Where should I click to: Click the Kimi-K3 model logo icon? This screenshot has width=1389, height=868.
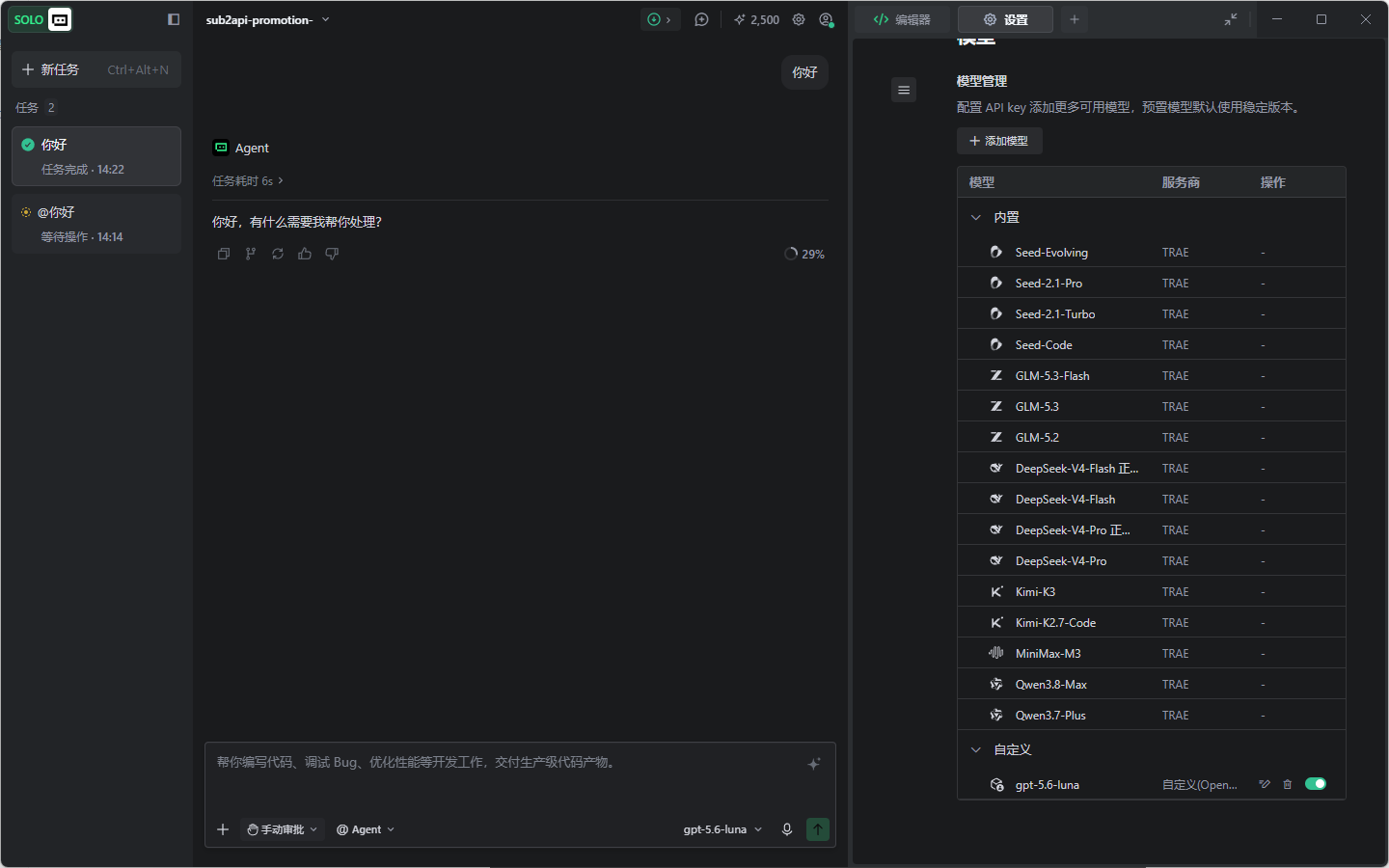(x=996, y=592)
